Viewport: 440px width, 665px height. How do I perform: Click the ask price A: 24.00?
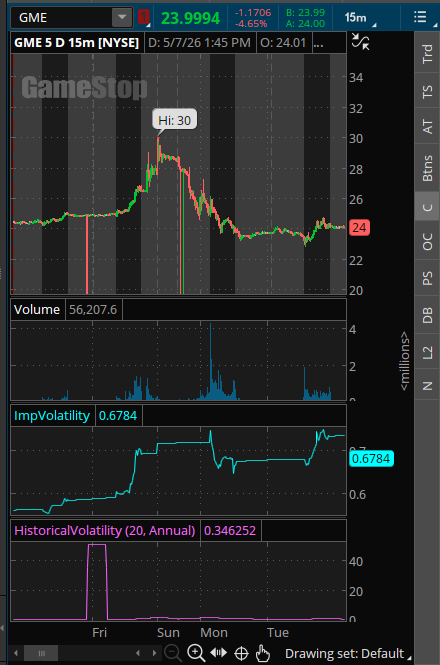coord(305,24)
